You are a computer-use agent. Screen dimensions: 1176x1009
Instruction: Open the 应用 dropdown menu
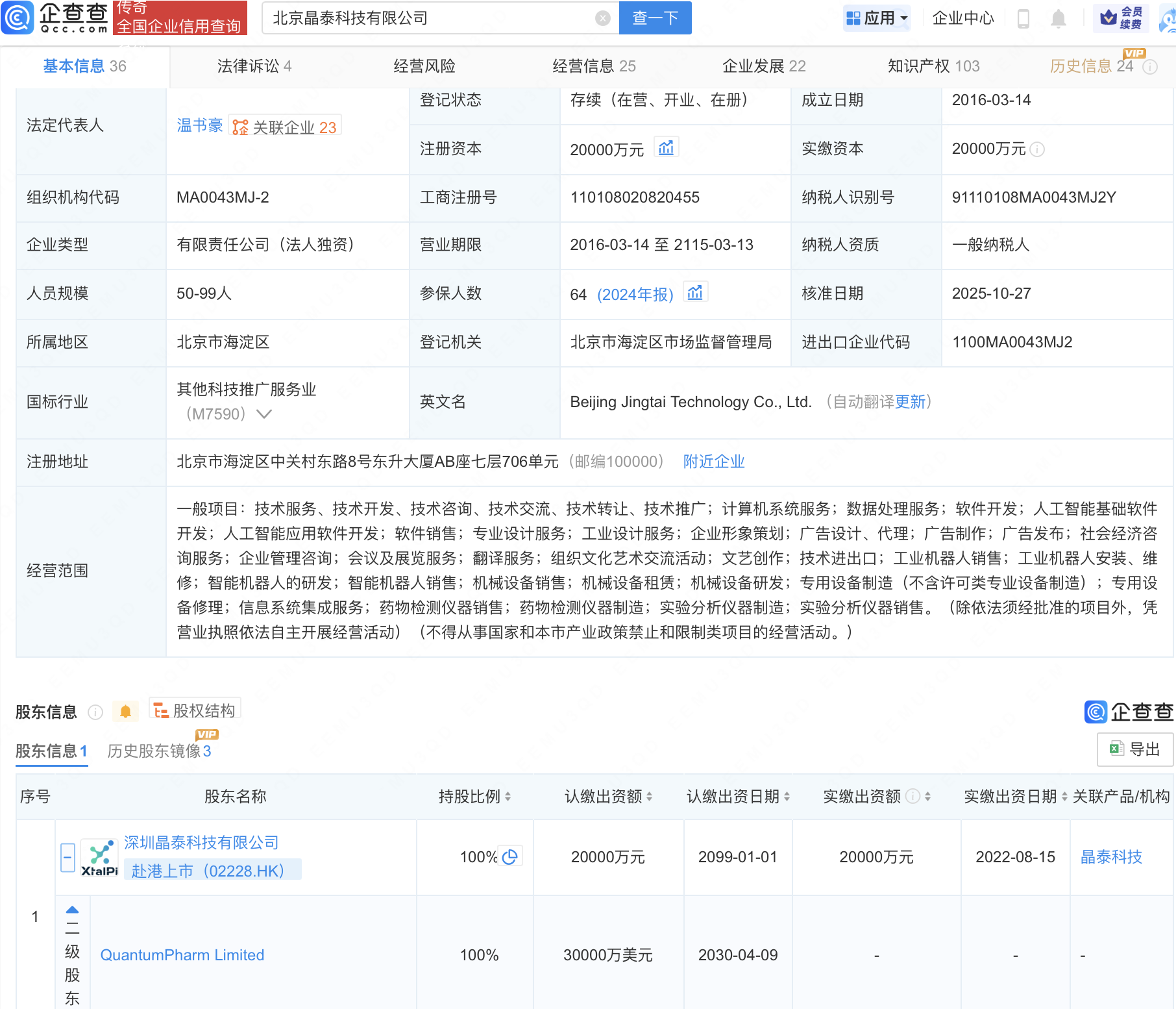pos(877,18)
